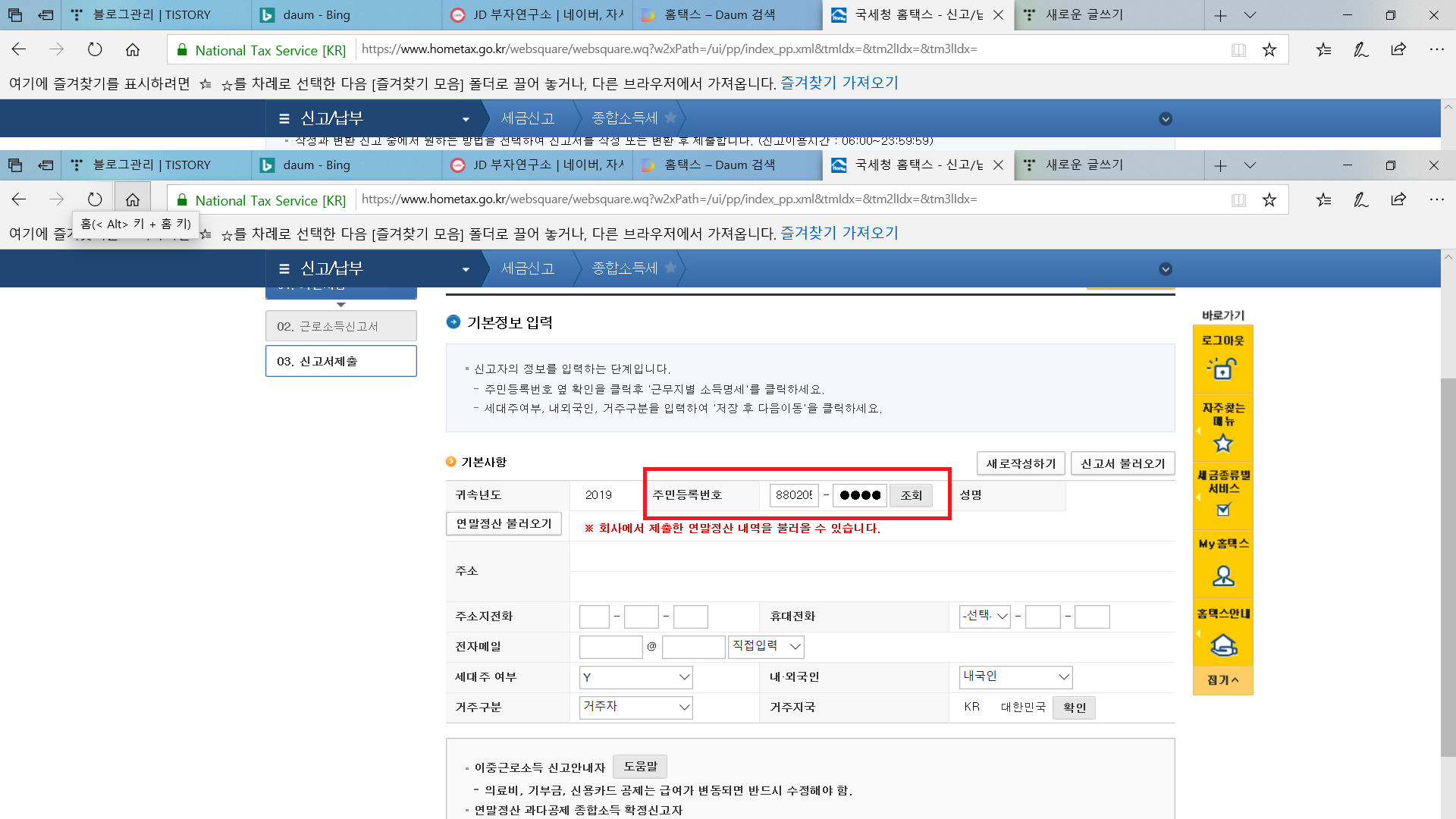This screenshot has width=1456, height=819.
Task: Click the page vertical scrollbar
Action: pos(1448,569)
